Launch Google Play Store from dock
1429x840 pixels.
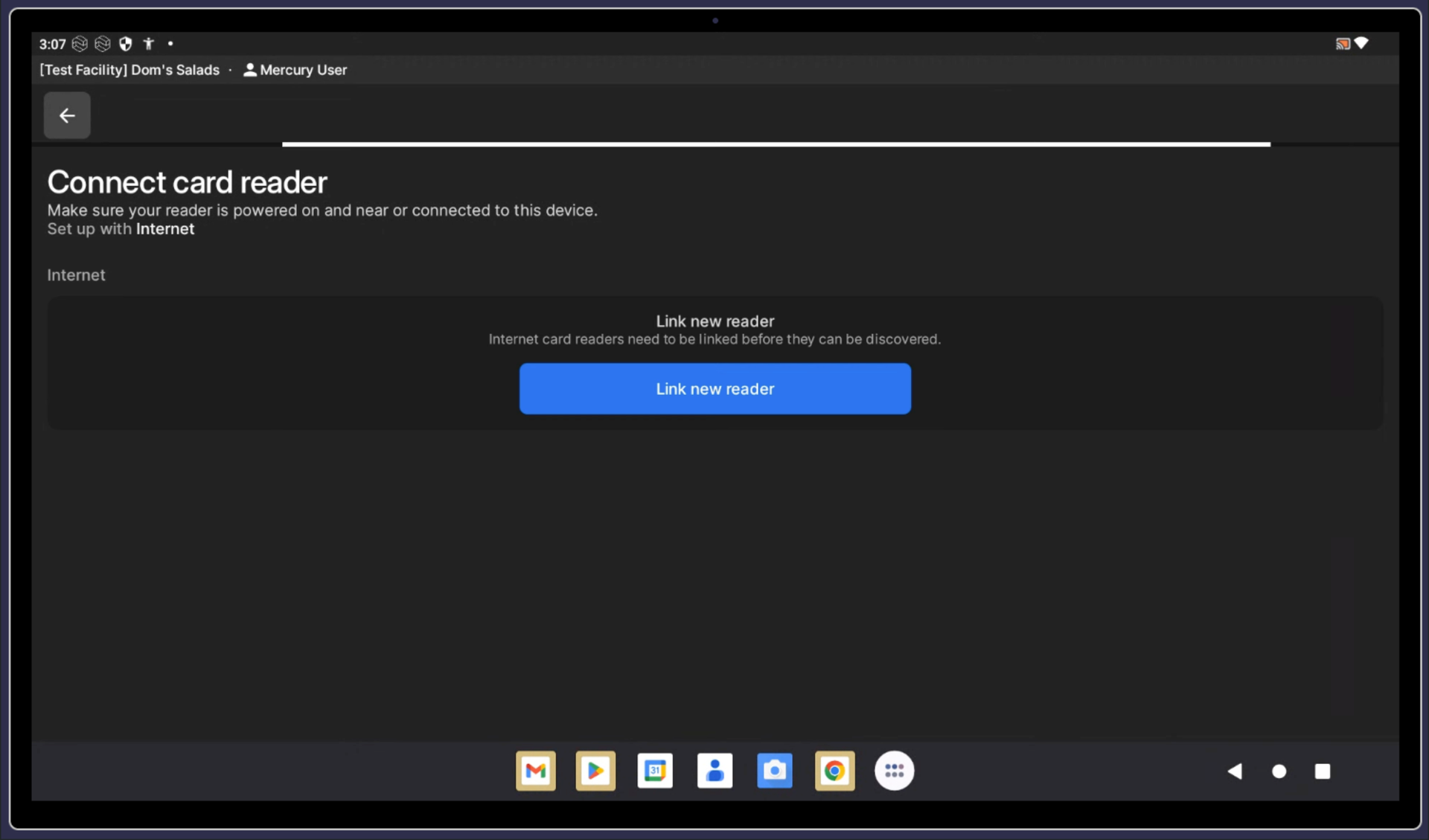[595, 771]
